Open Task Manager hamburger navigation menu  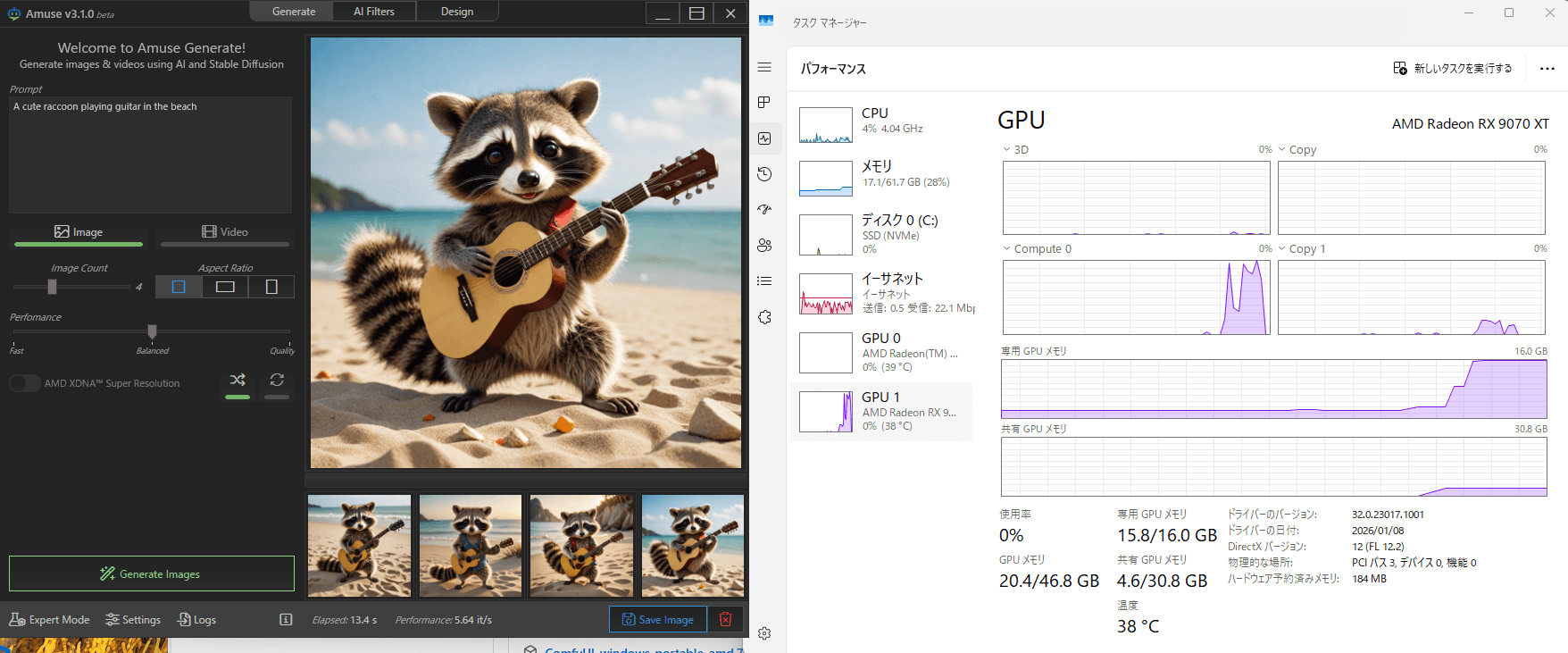click(x=764, y=67)
